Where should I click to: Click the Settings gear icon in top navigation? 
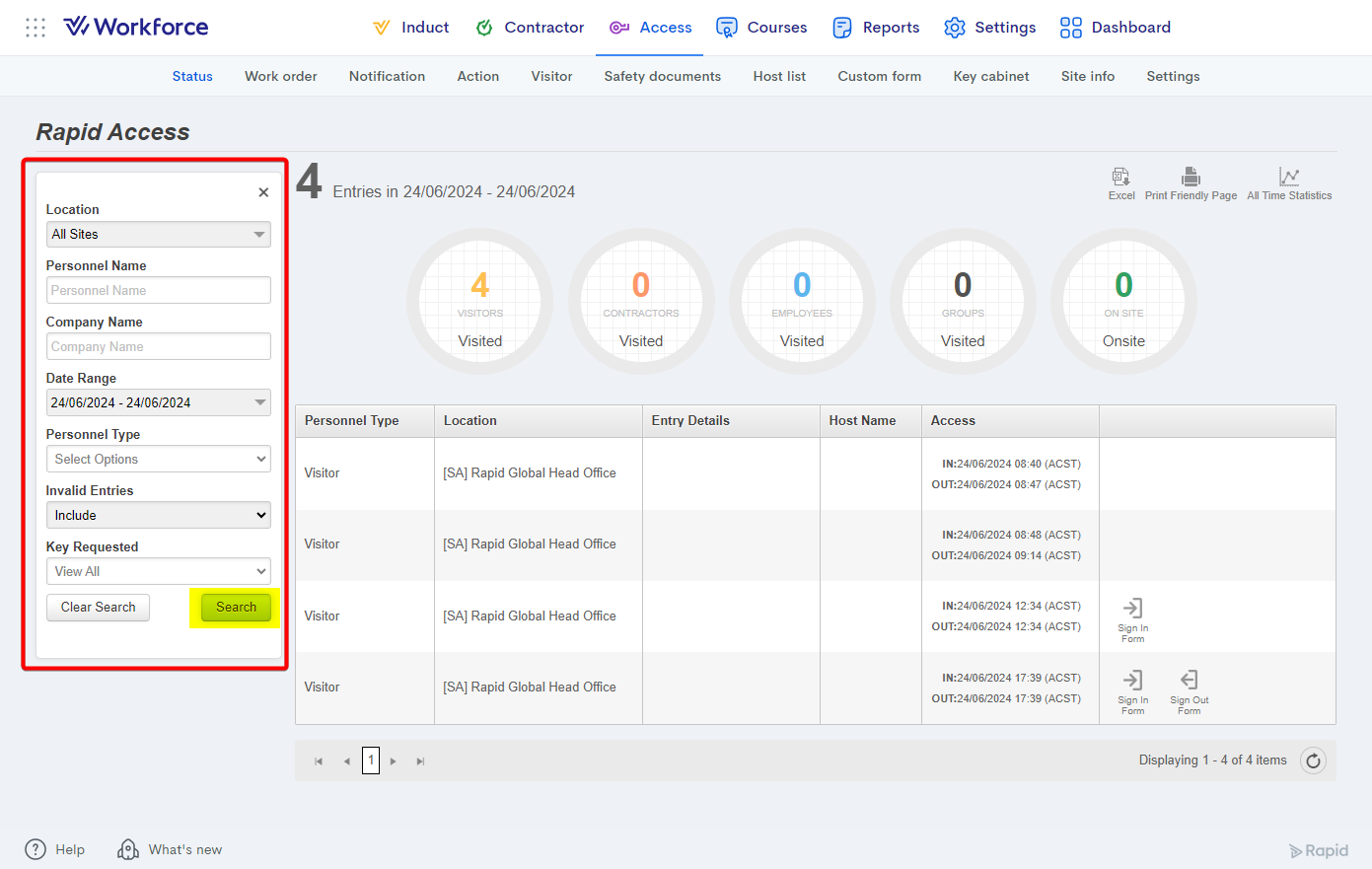[x=954, y=28]
